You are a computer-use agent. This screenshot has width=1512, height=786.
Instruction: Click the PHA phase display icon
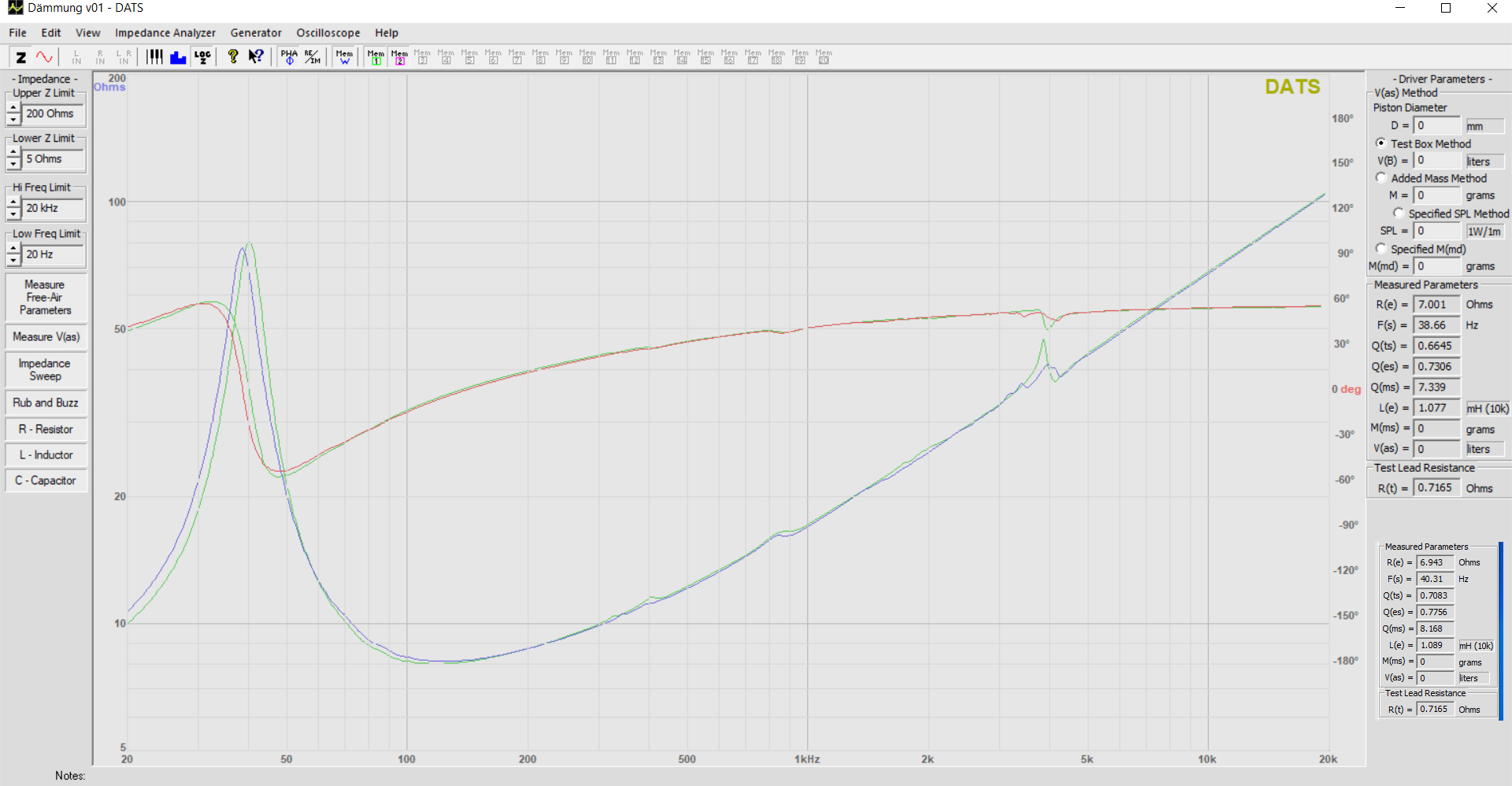point(289,57)
